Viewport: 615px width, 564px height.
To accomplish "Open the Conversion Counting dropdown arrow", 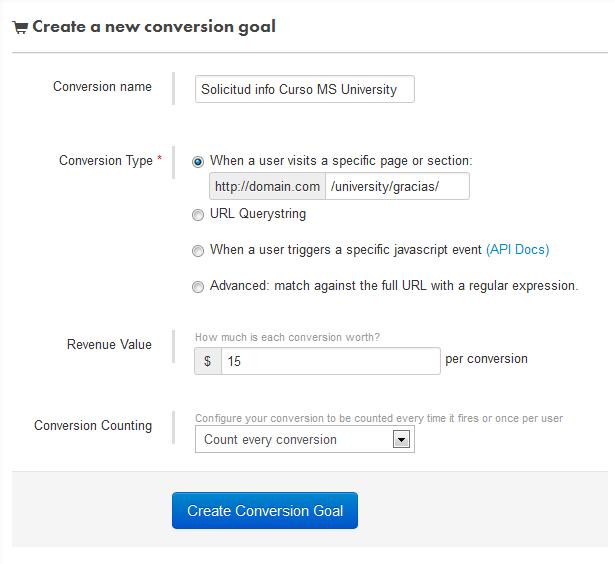I will (x=401, y=439).
